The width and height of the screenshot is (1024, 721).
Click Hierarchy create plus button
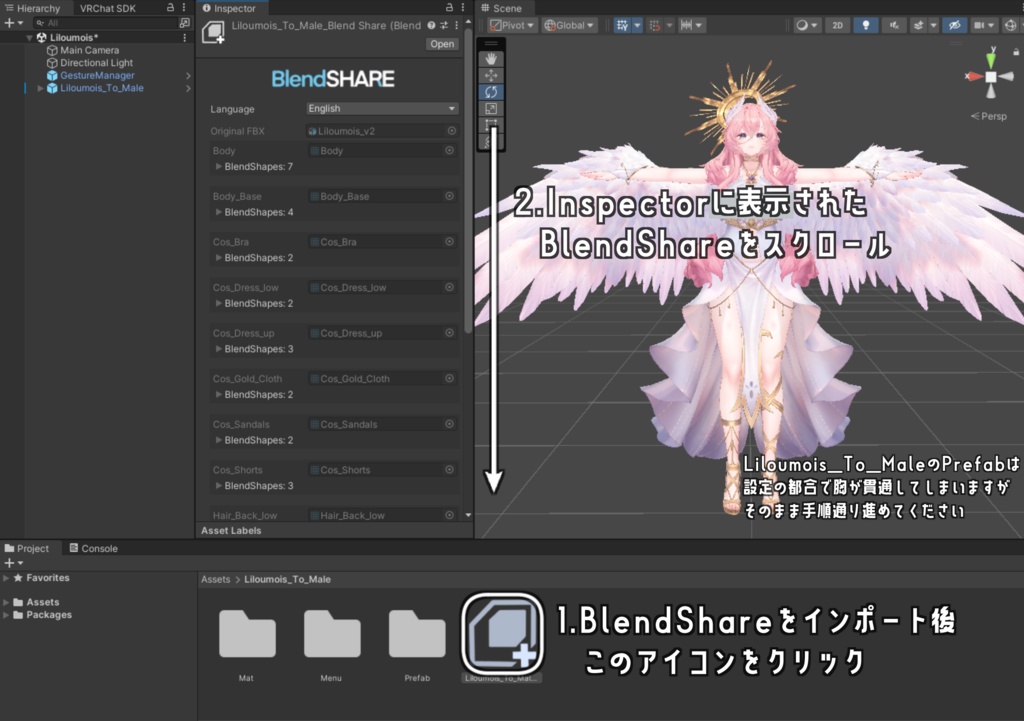[x=13, y=23]
